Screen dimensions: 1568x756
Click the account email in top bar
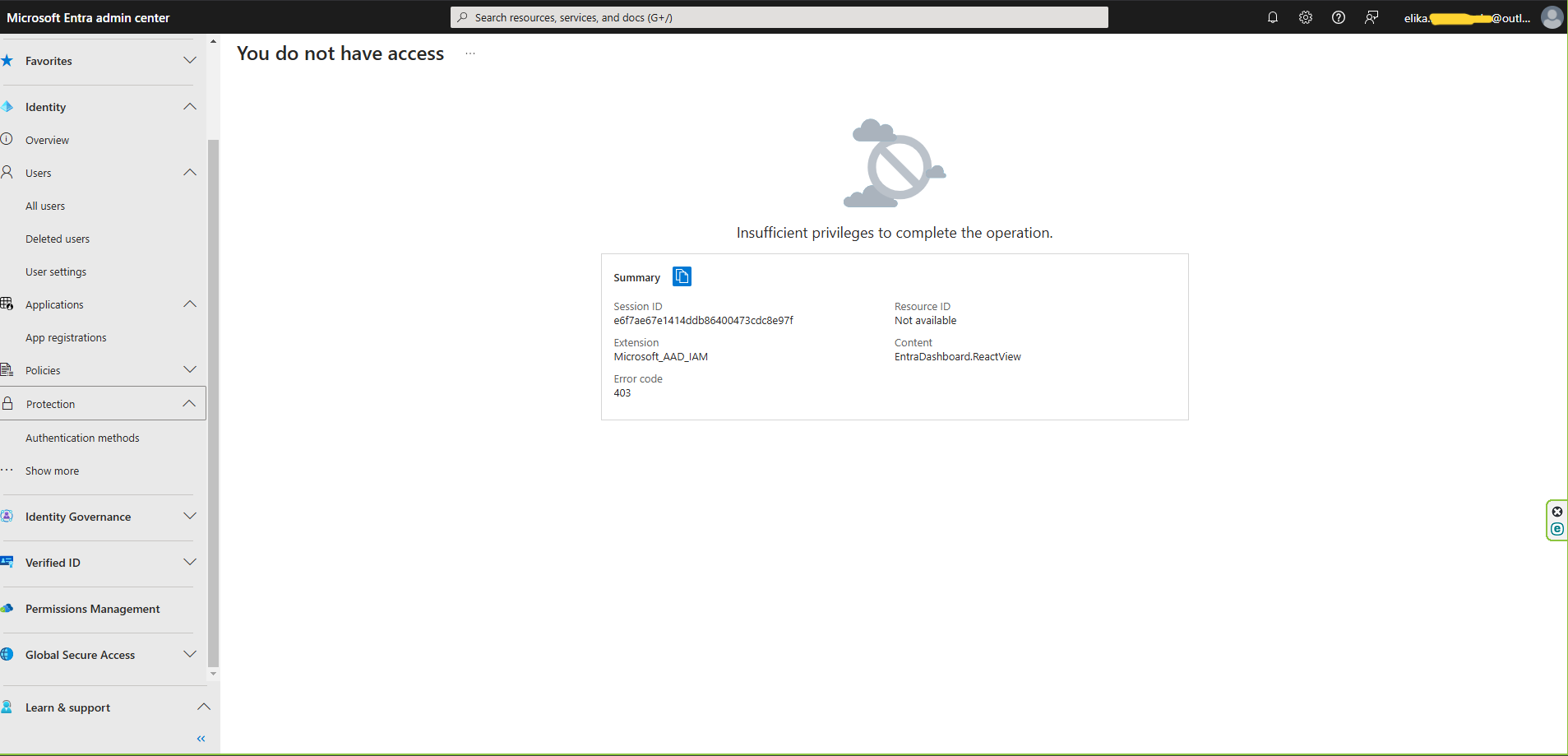(1467, 18)
